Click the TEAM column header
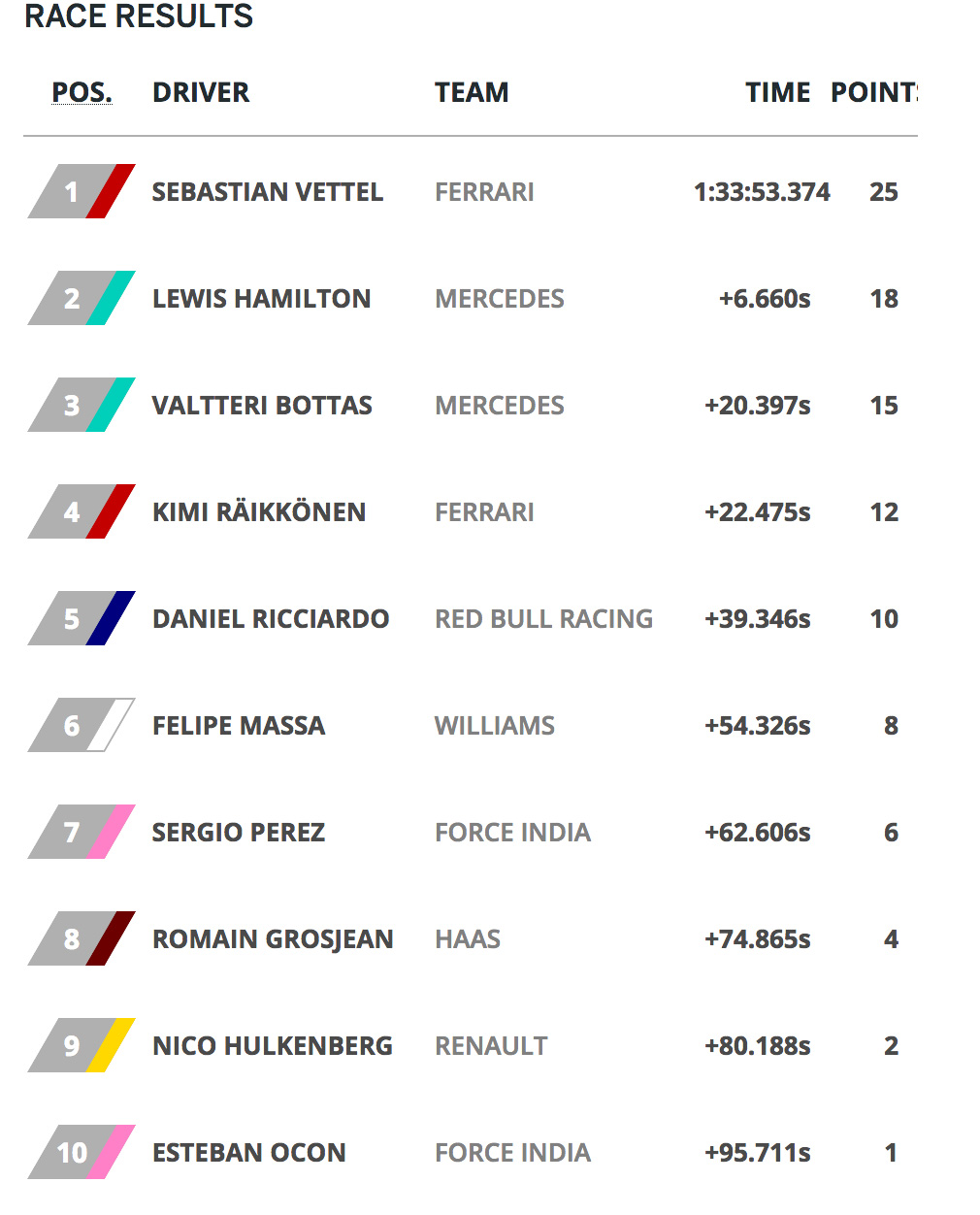980x1215 pixels. pyautogui.click(x=472, y=93)
